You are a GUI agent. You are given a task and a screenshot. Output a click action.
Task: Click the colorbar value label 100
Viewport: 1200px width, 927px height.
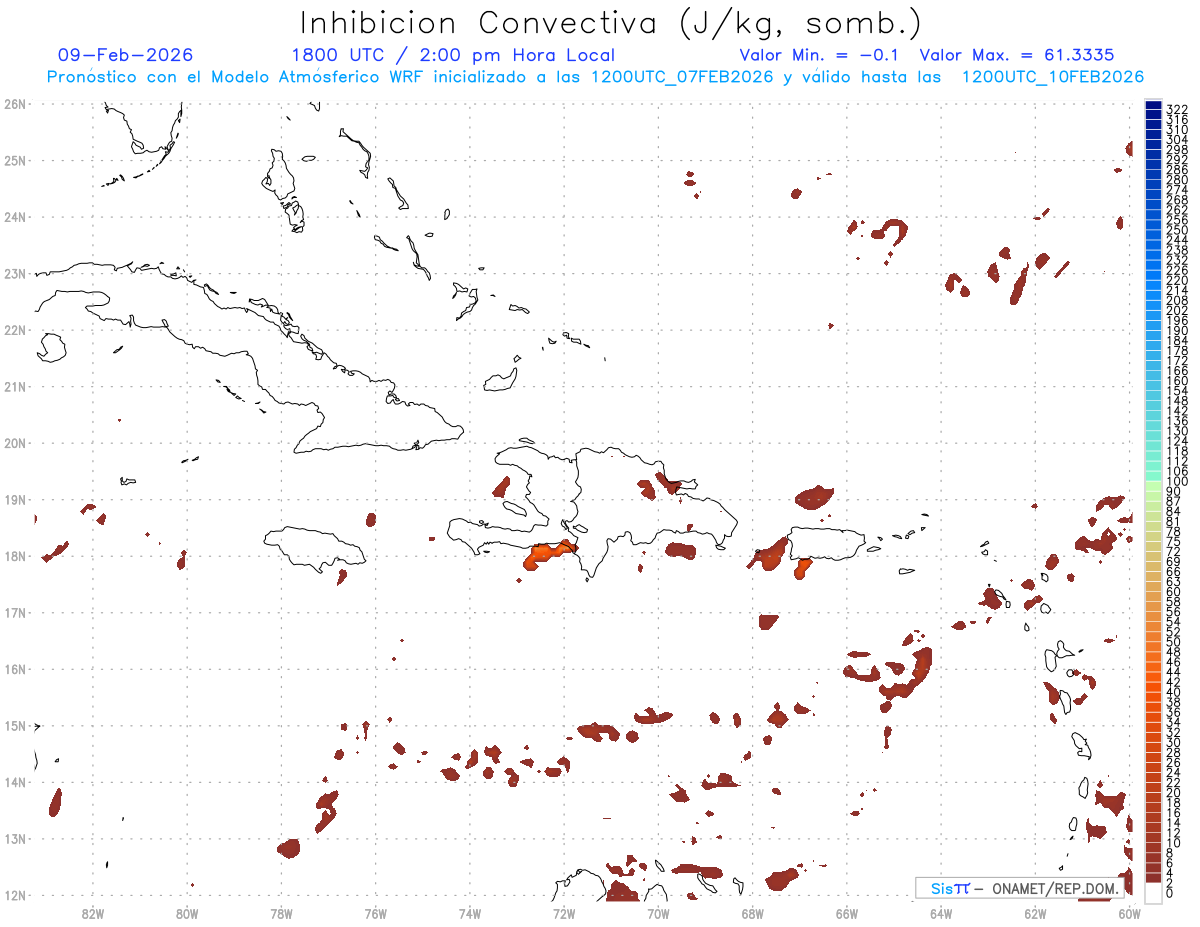click(1177, 482)
